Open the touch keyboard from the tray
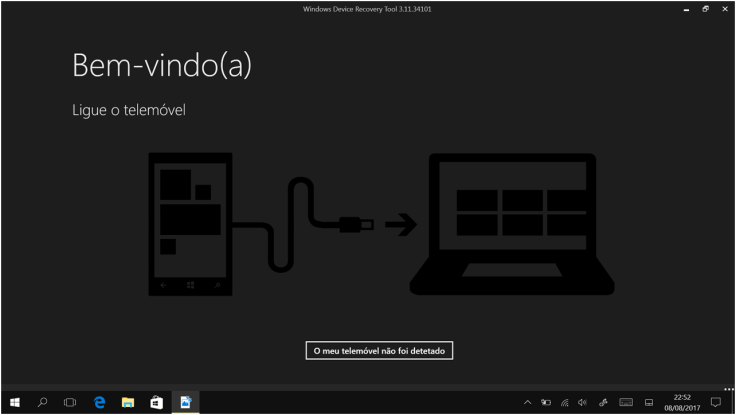The image size is (736, 415). pos(626,402)
